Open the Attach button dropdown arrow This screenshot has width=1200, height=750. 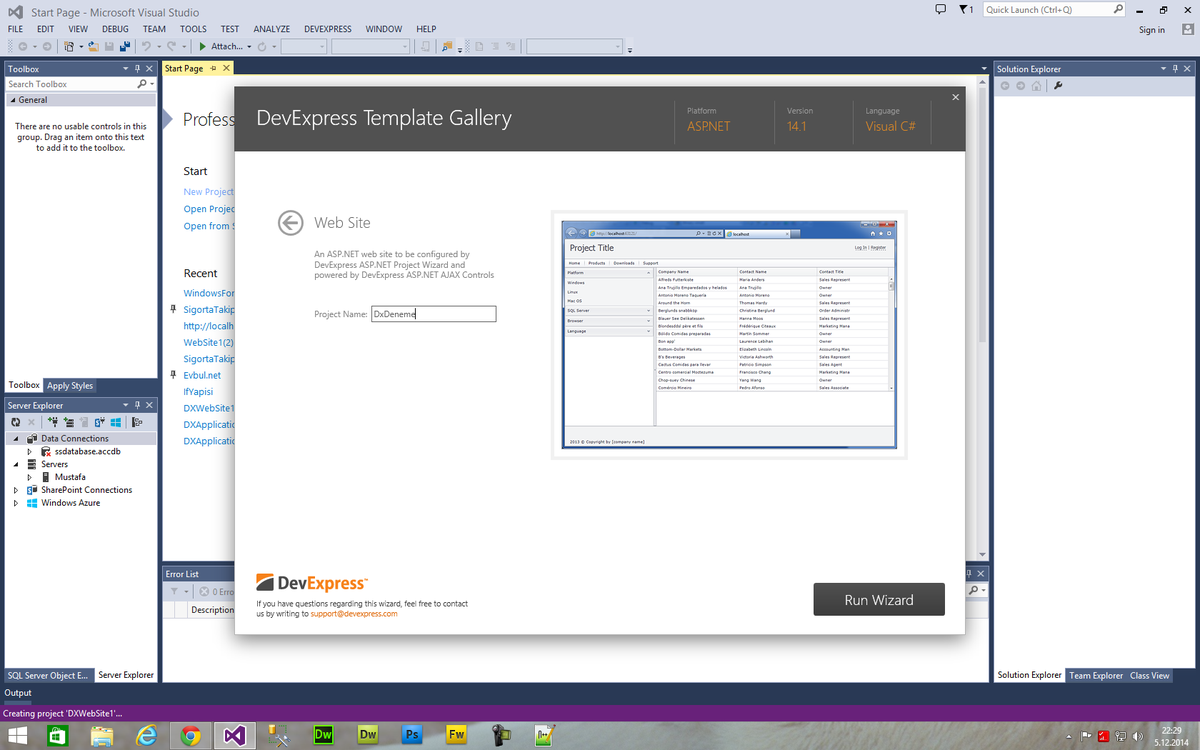pyautogui.click(x=249, y=46)
